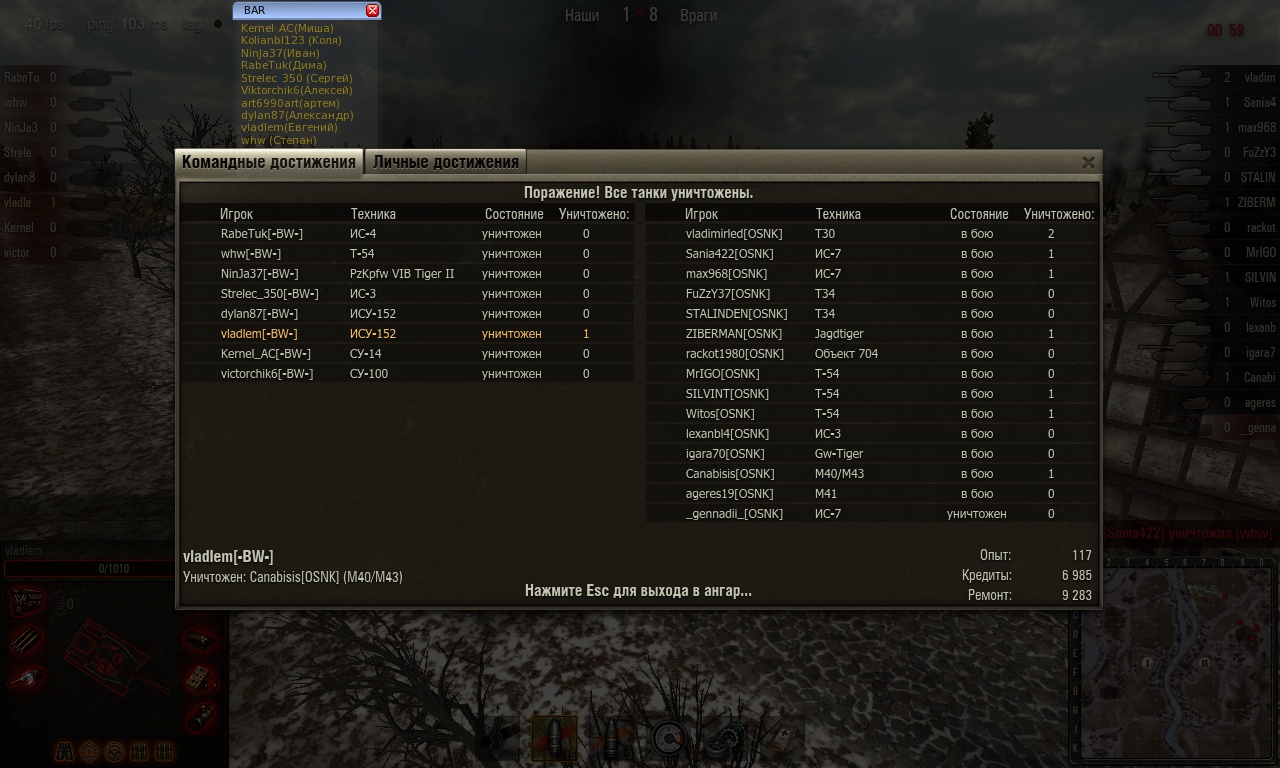Click the 0/1010 tank health bar
This screenshot has width=1280, height=768.
(113, 569)
